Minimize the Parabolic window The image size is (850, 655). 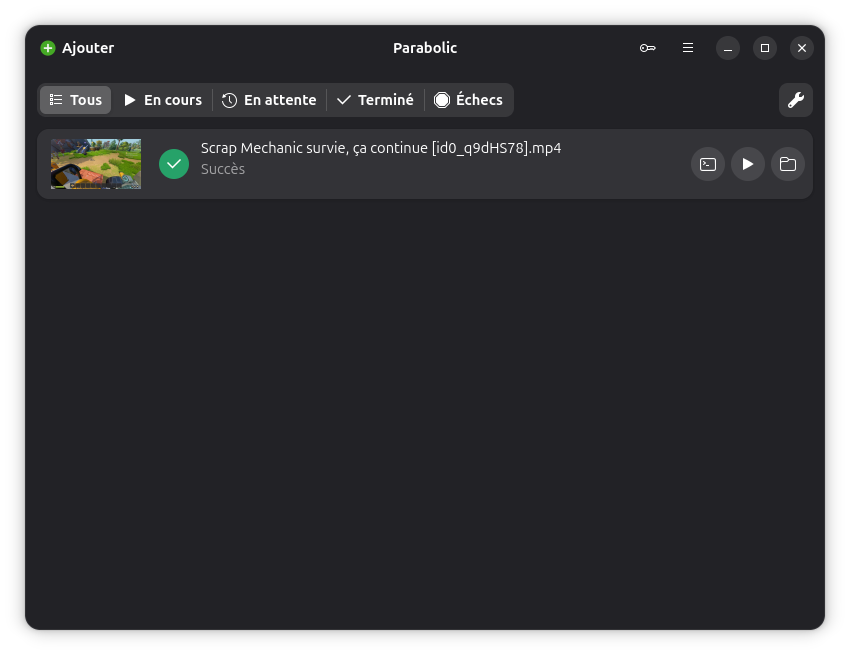728,48
